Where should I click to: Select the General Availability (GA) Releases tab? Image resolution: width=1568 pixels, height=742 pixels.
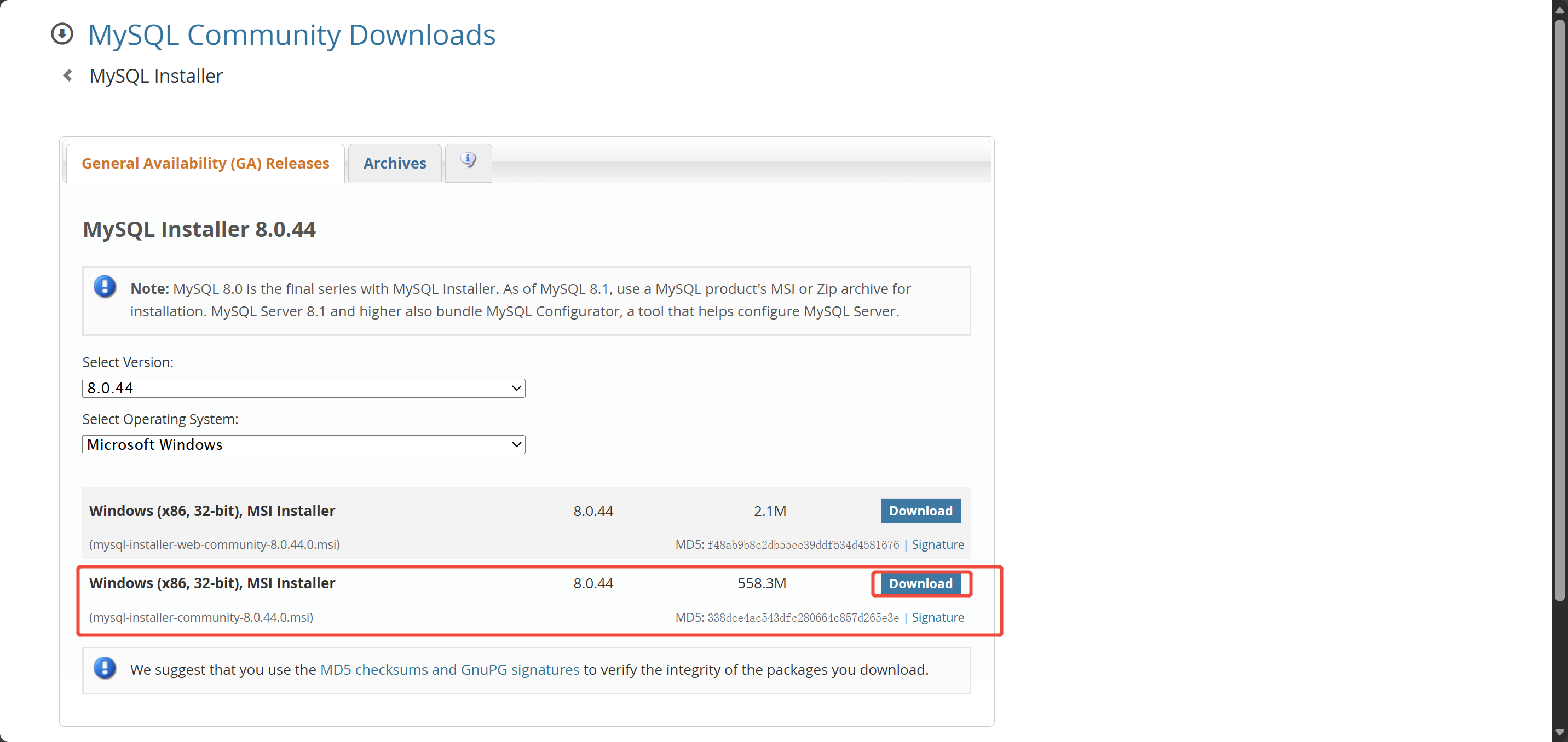point(205,163)
